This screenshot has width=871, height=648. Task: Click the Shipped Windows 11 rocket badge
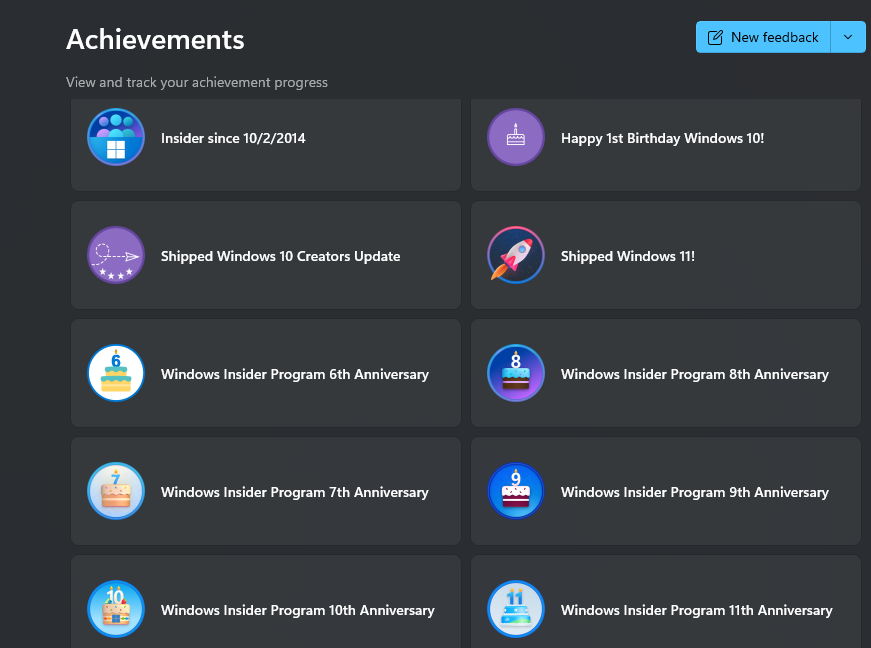click(x=516, y=255)
